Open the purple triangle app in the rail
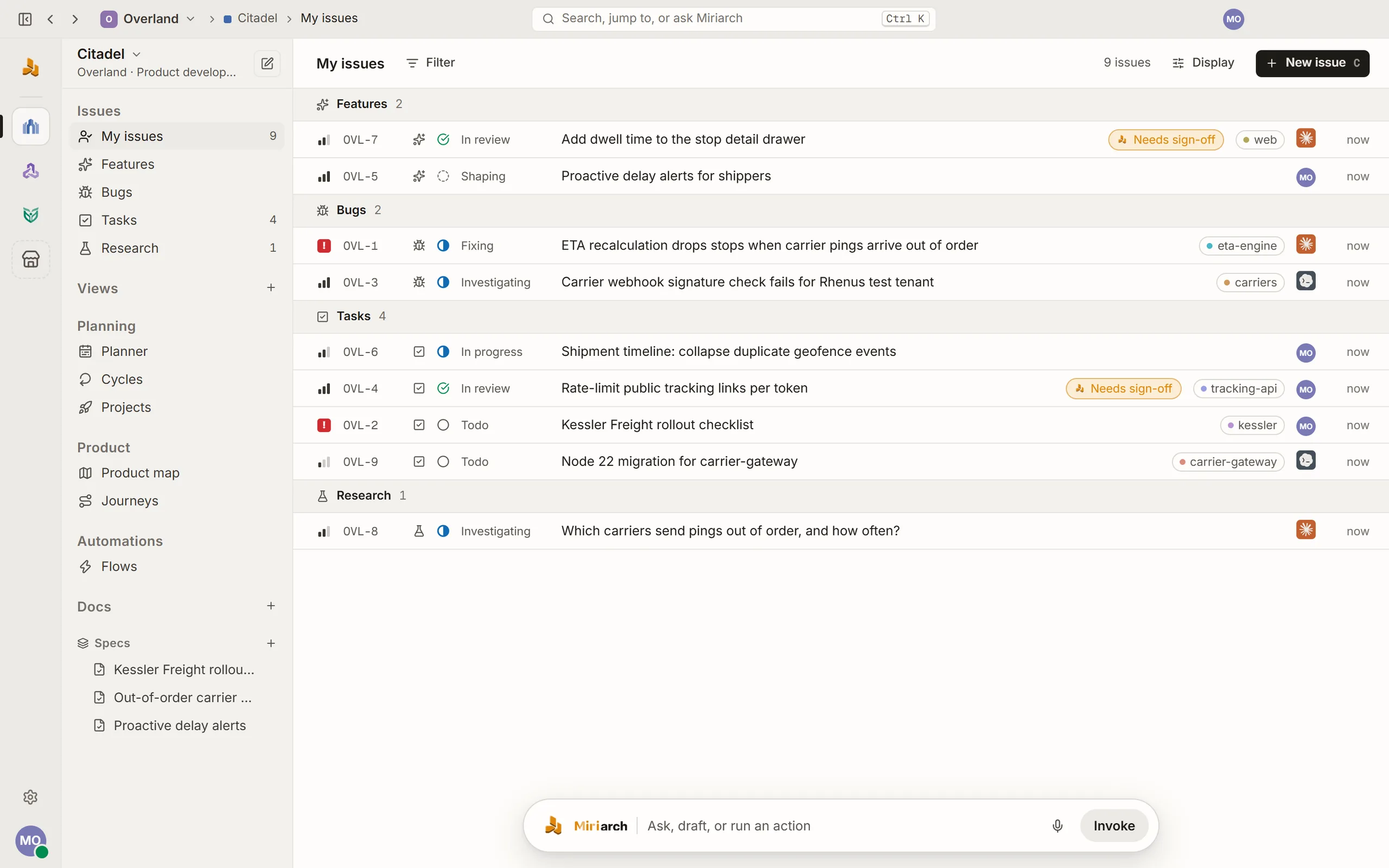This screenshot has width=1389, height=868. [31, 170]
